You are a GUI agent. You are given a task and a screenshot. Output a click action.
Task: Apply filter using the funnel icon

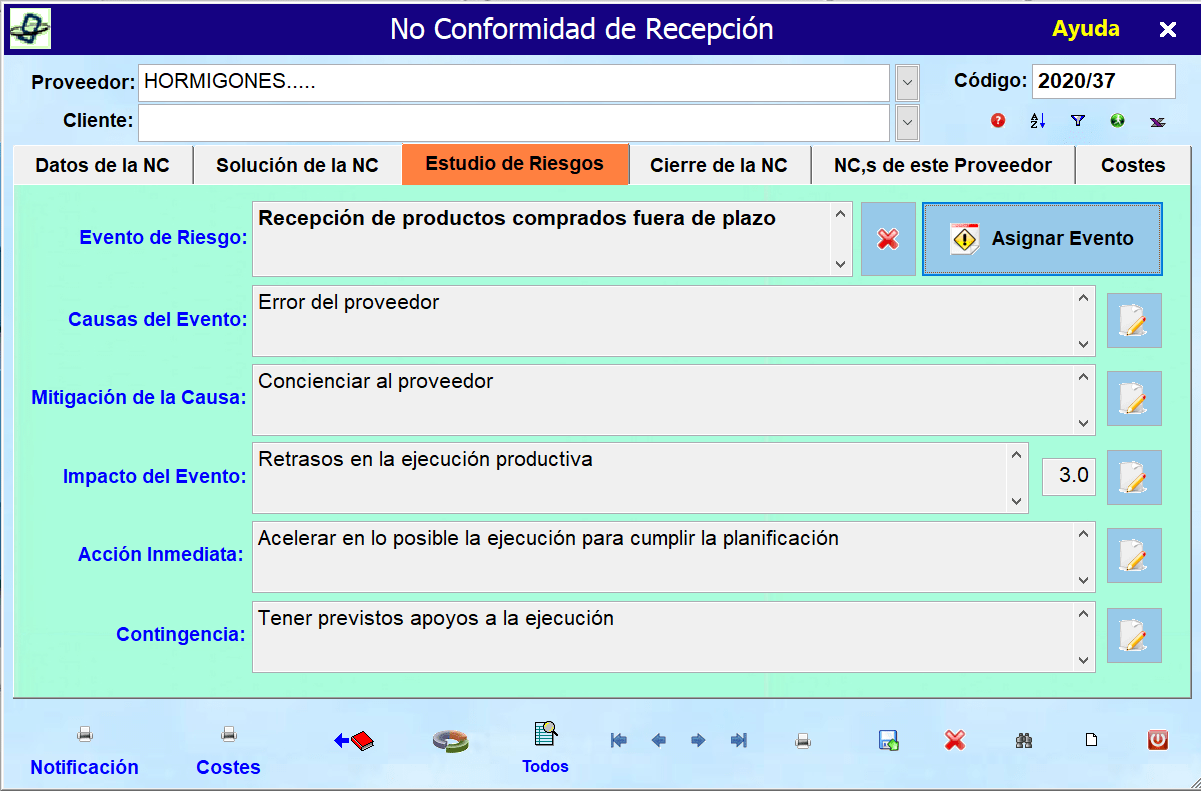(1077, 121)
